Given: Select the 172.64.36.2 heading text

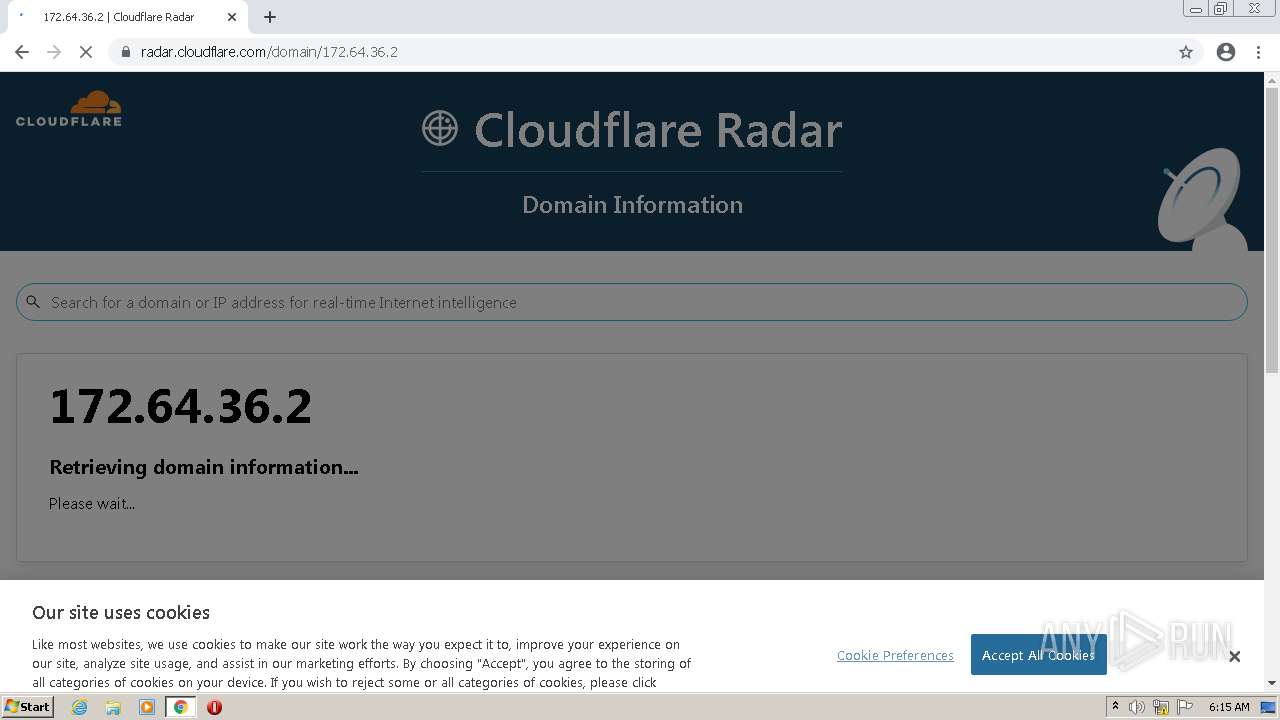Looking at the screenshot, I should 181,406.
